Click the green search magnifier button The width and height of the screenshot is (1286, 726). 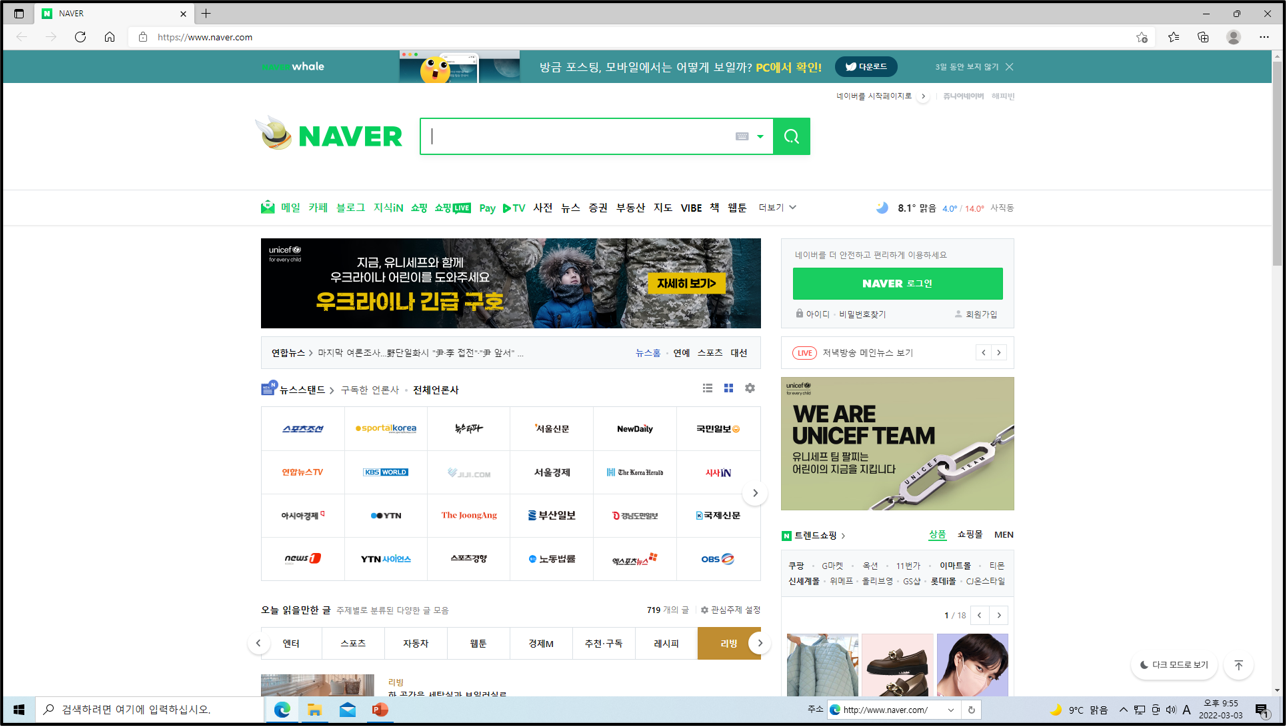pyautogui.click(x=791, y=137)
